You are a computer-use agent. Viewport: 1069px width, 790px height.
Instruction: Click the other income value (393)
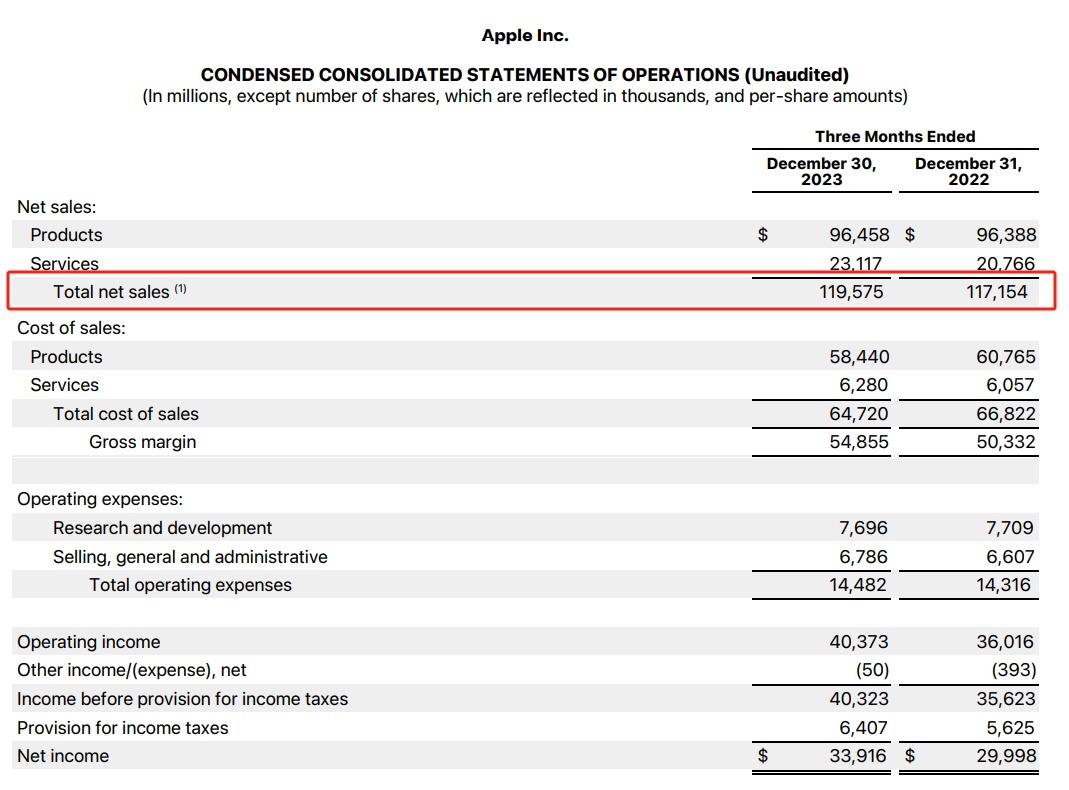[x=1014, y=670]
